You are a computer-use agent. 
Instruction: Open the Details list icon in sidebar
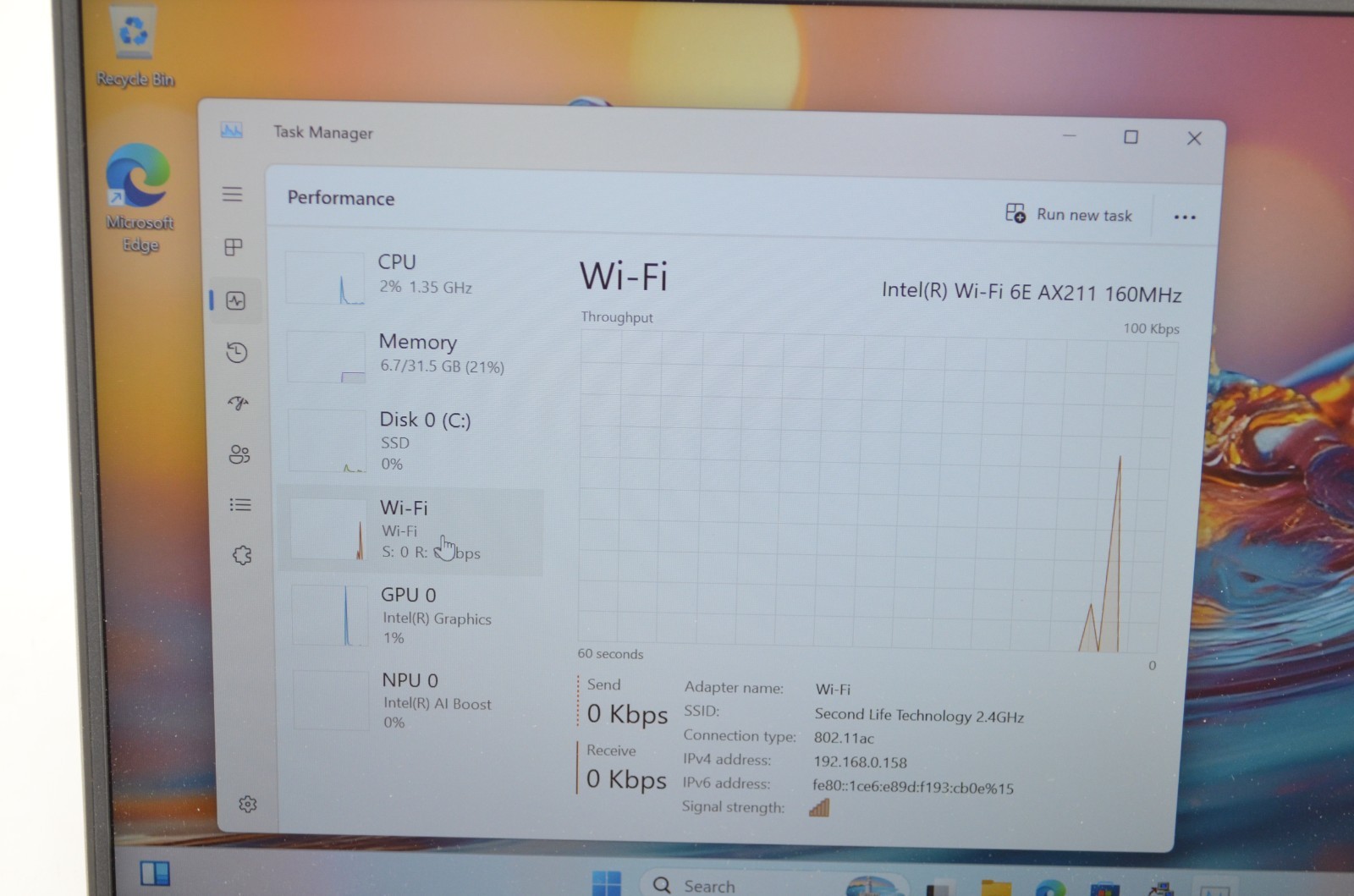tap(240, 505)
